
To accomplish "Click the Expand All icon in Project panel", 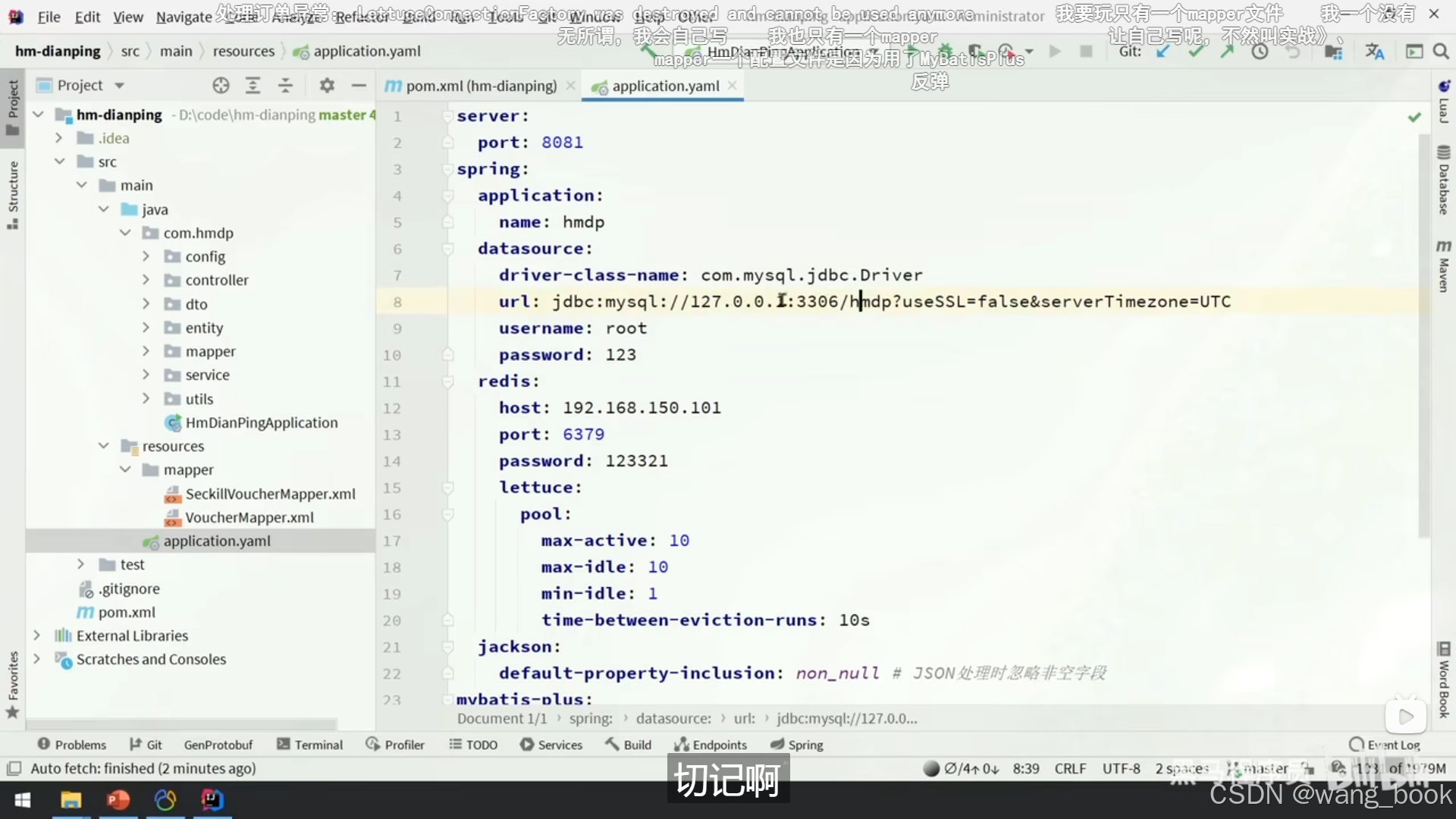I will click(x=253, y=86).
